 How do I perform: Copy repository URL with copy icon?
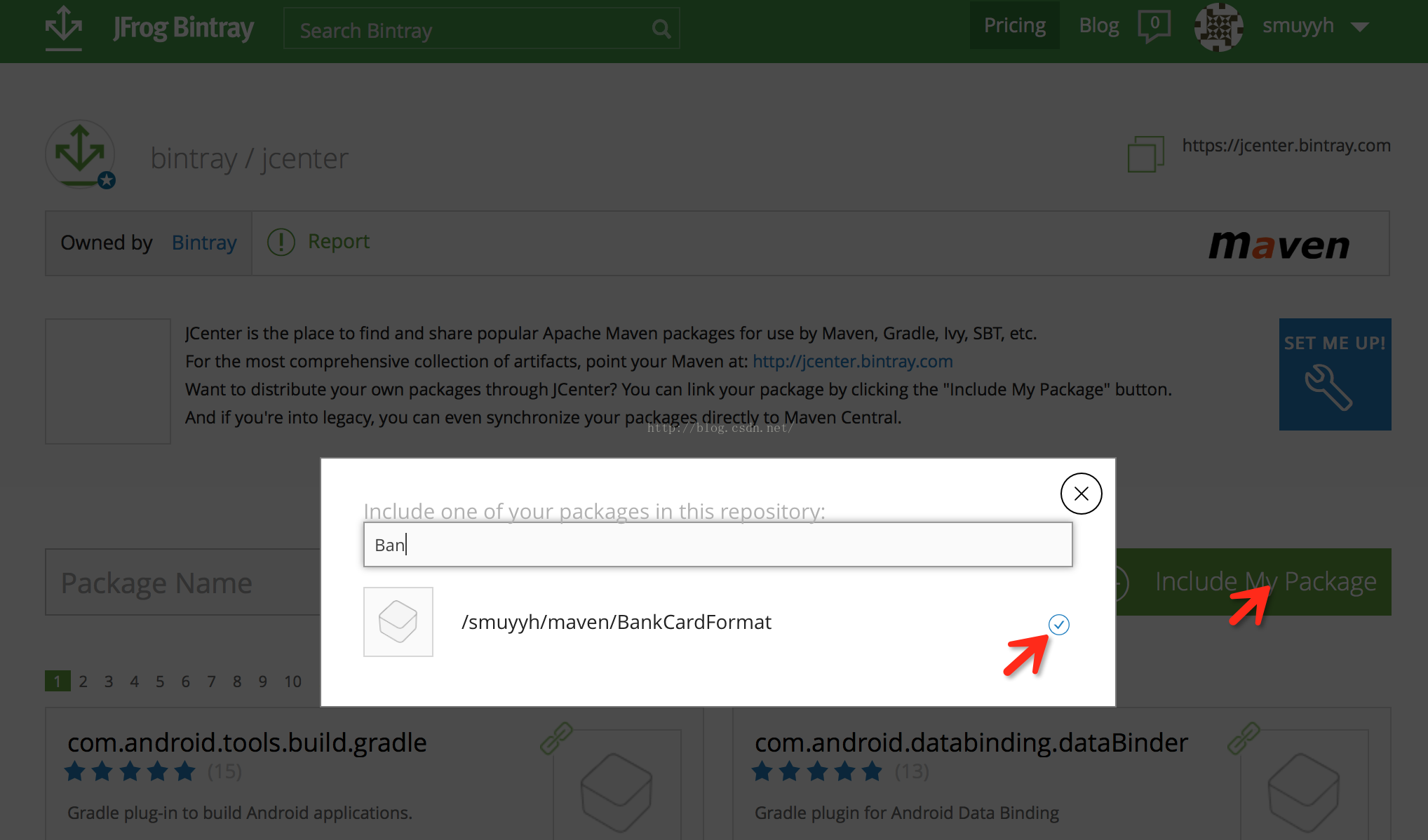tap(1145, 154)
